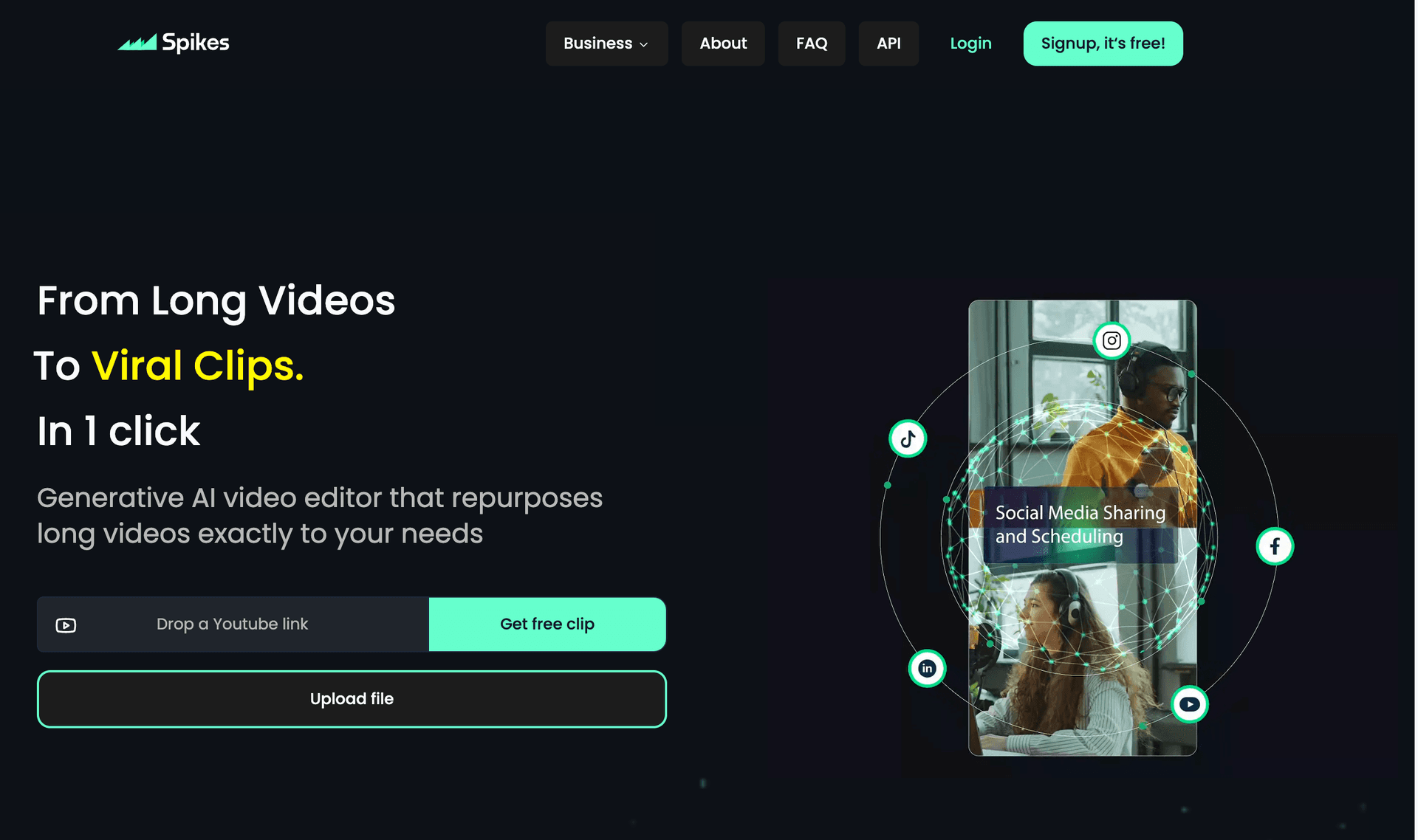Click the About navigation menu item
Viewport: 1418px width, 840px height.
point(722,43)
